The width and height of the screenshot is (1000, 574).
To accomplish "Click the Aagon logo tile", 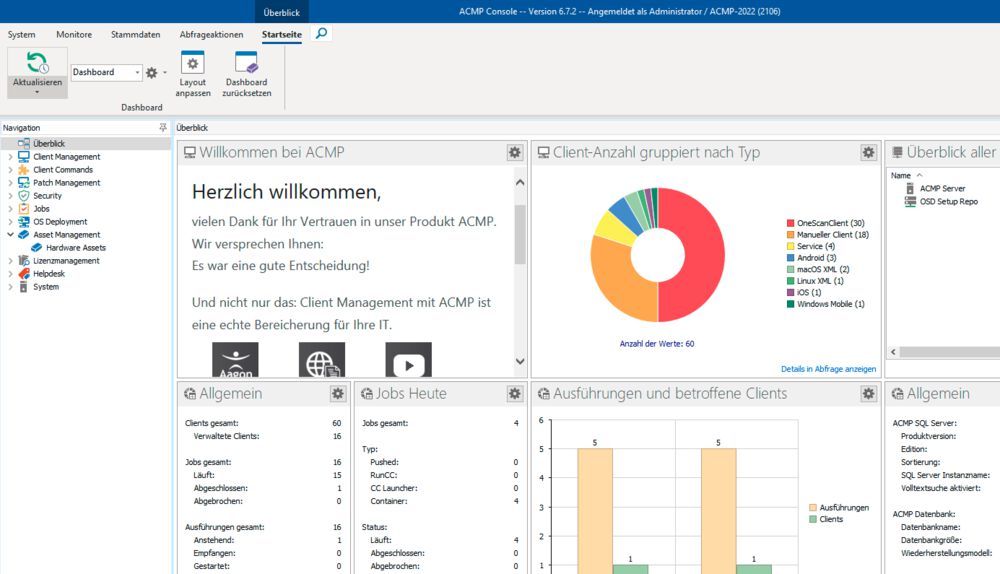I will (x=235, y=359).
